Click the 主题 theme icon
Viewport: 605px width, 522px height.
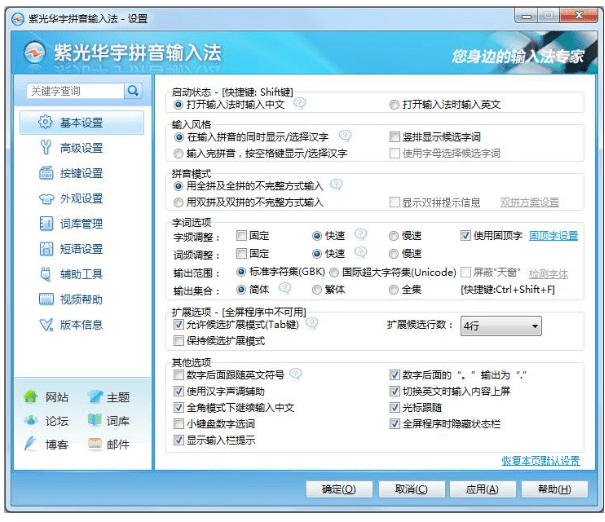(95, 396)
